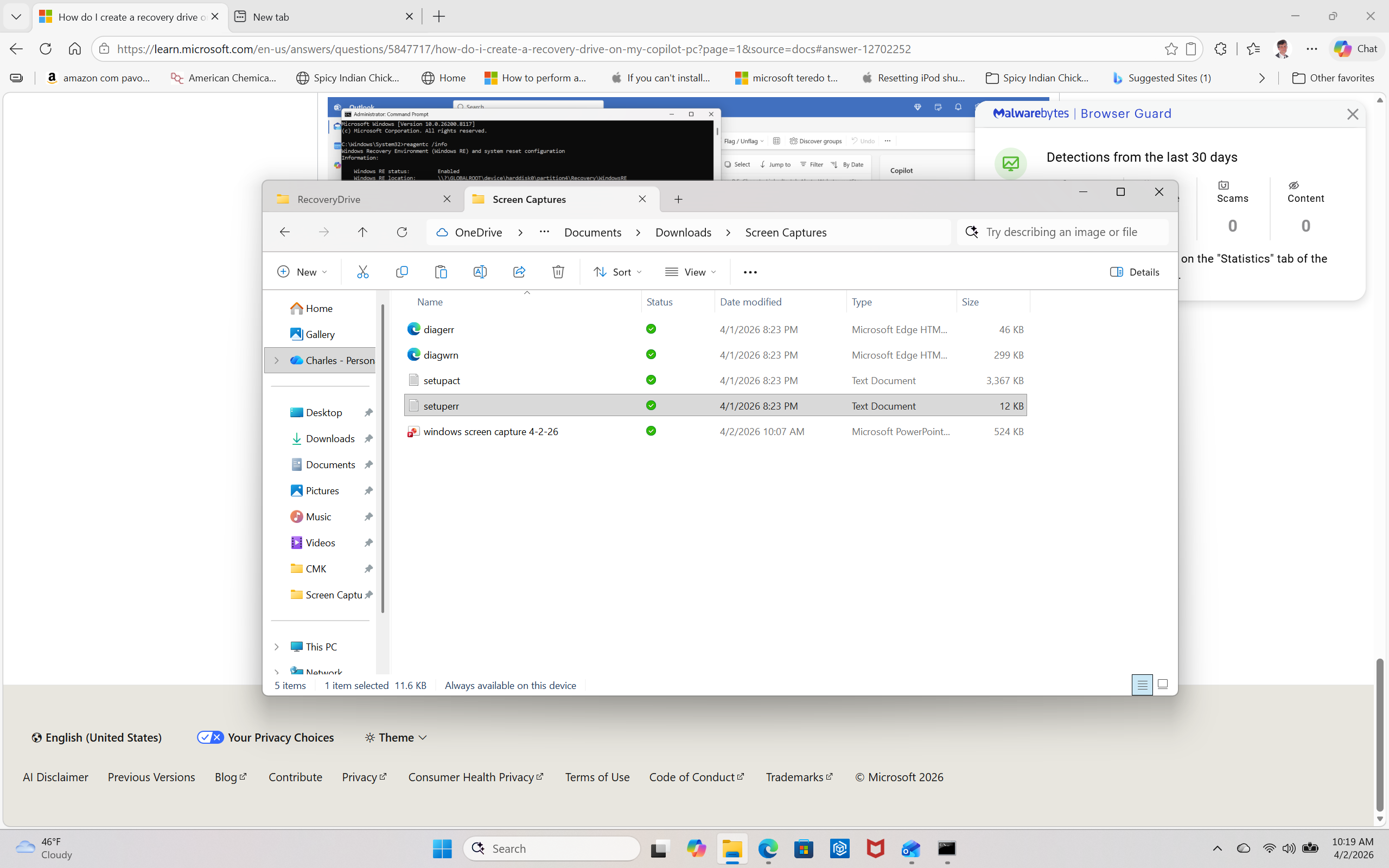
Task: Click the Share icon in Explorer toolbar
Action: pos(519,272)
